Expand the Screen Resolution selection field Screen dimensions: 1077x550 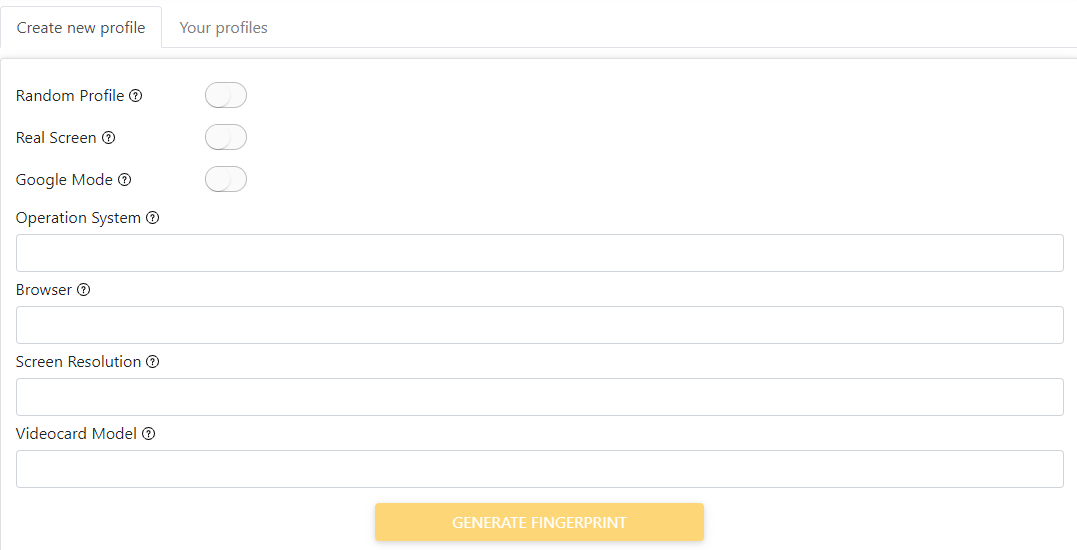[540, 397]
